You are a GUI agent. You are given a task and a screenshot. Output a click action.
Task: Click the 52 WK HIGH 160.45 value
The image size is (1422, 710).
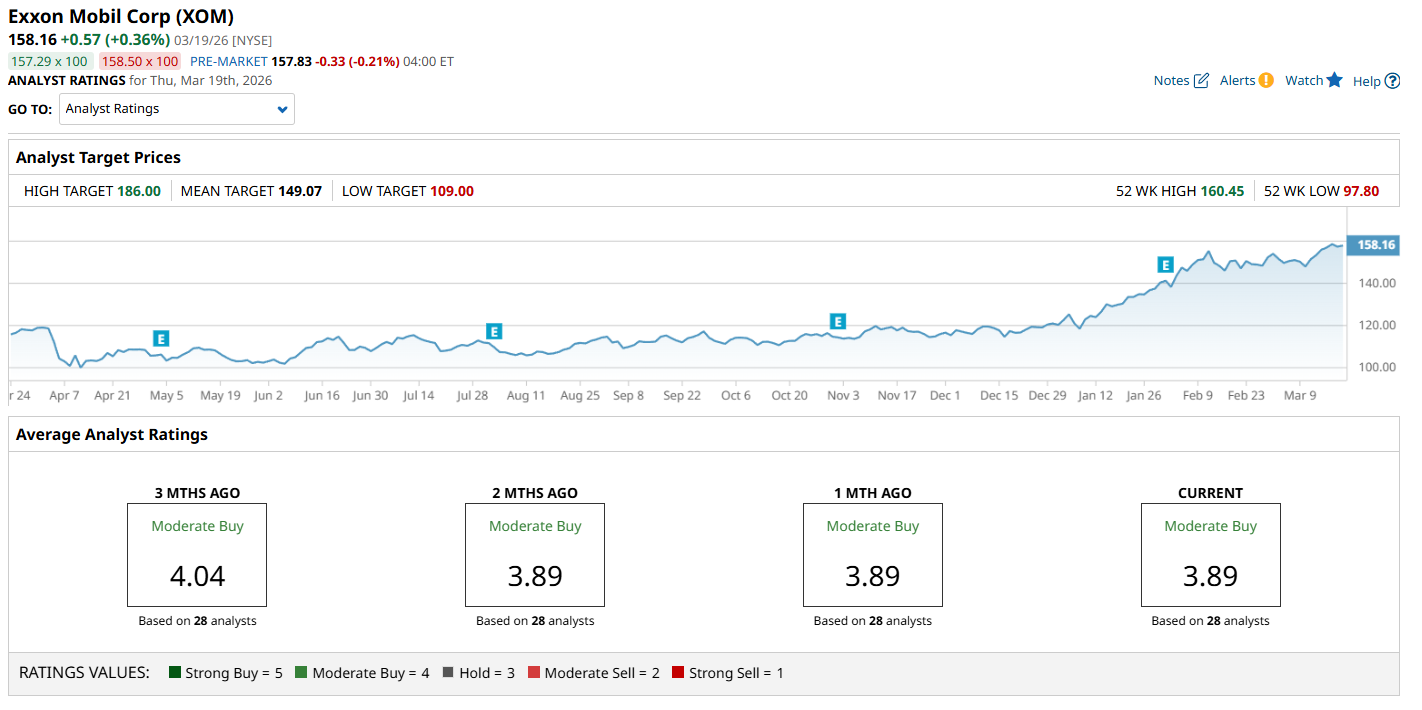pos(1222,191)
